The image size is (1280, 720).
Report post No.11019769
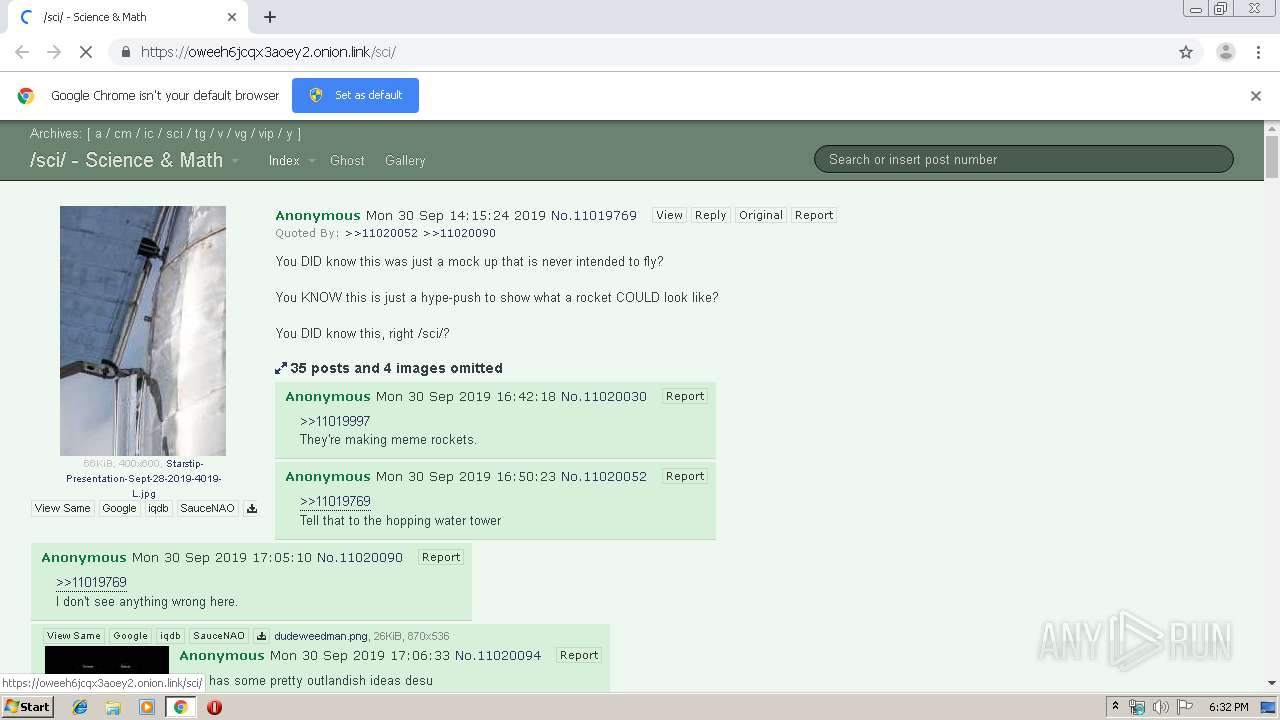pos(813,215)
